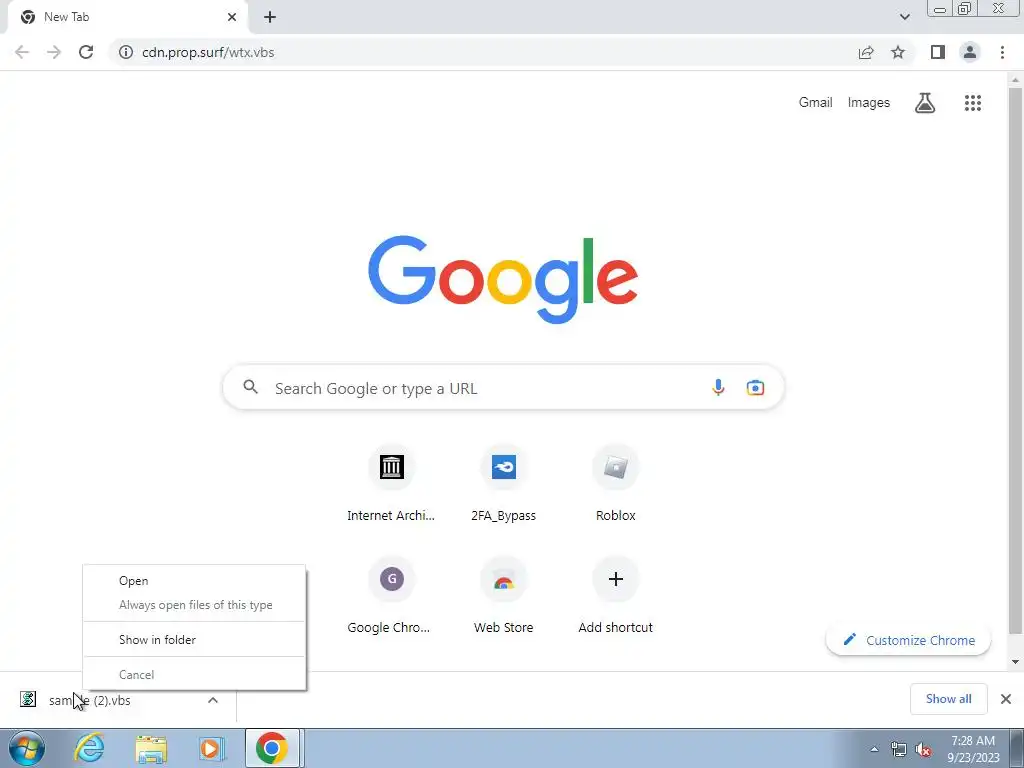Open the network tray icon
Viewport: 1024px width, 768px height.
(x=899, y=749)
